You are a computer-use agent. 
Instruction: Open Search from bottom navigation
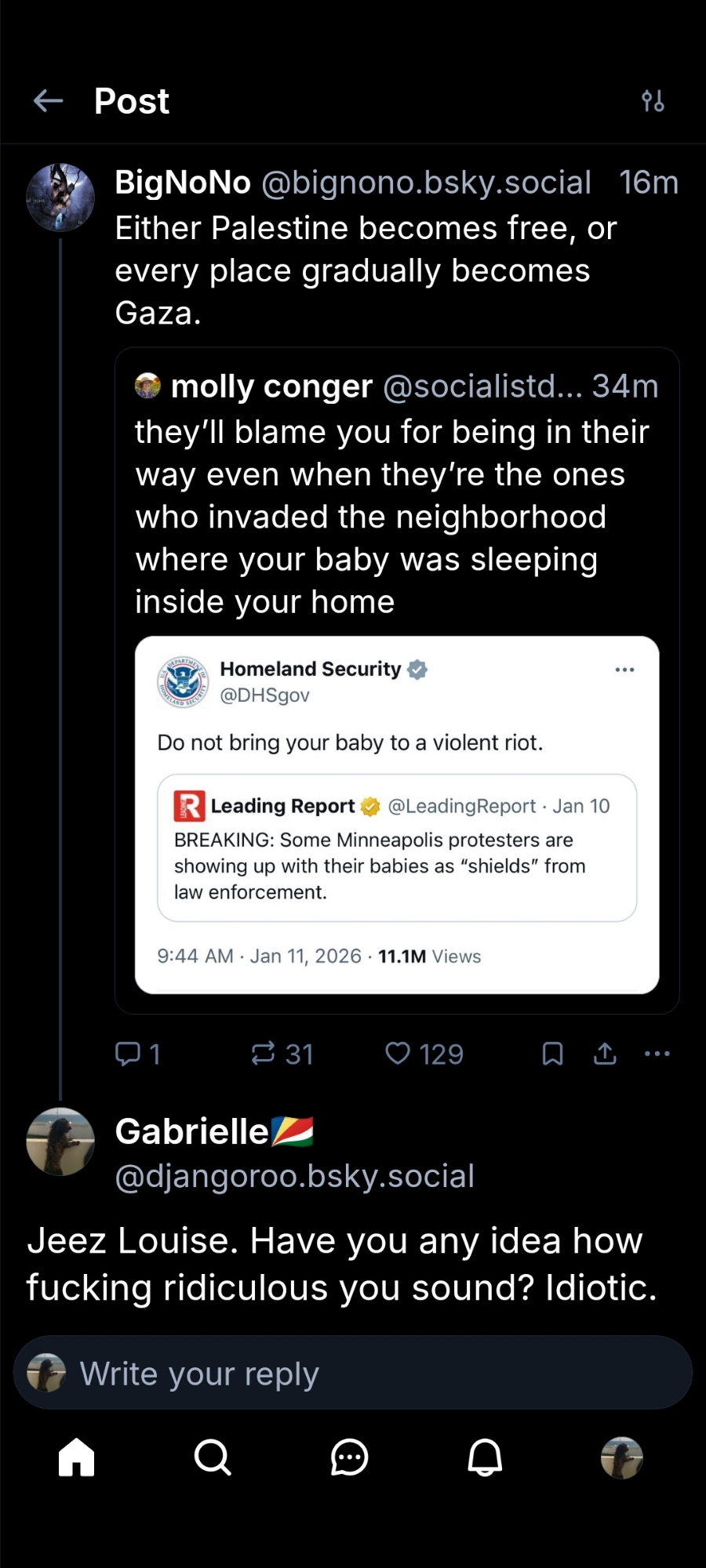point(213,1458)
